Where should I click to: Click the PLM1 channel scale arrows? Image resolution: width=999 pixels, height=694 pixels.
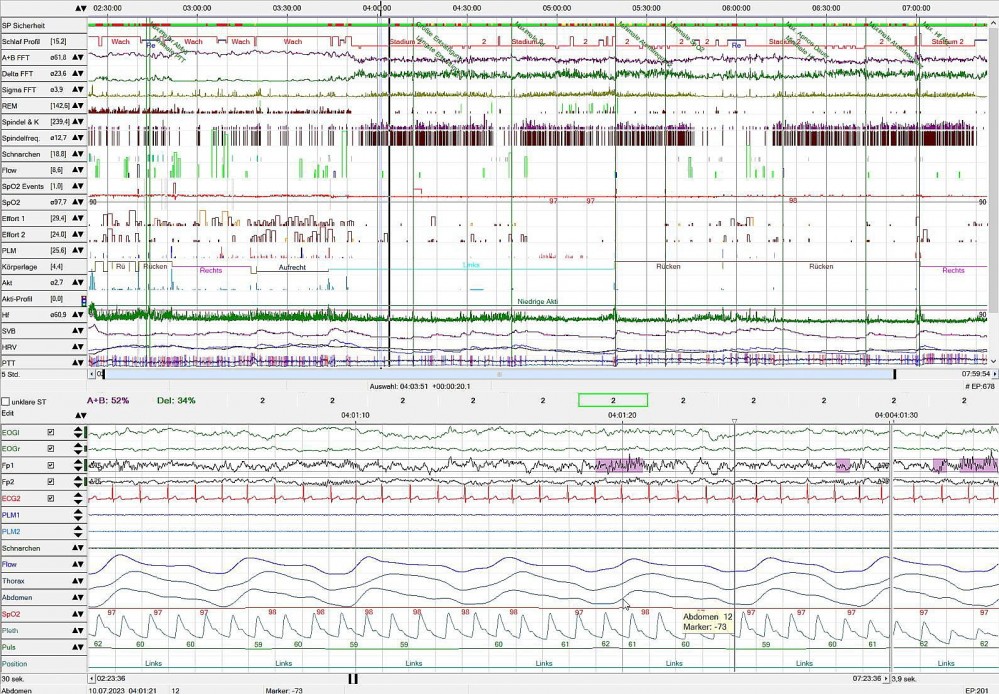(x=77, y=515)
